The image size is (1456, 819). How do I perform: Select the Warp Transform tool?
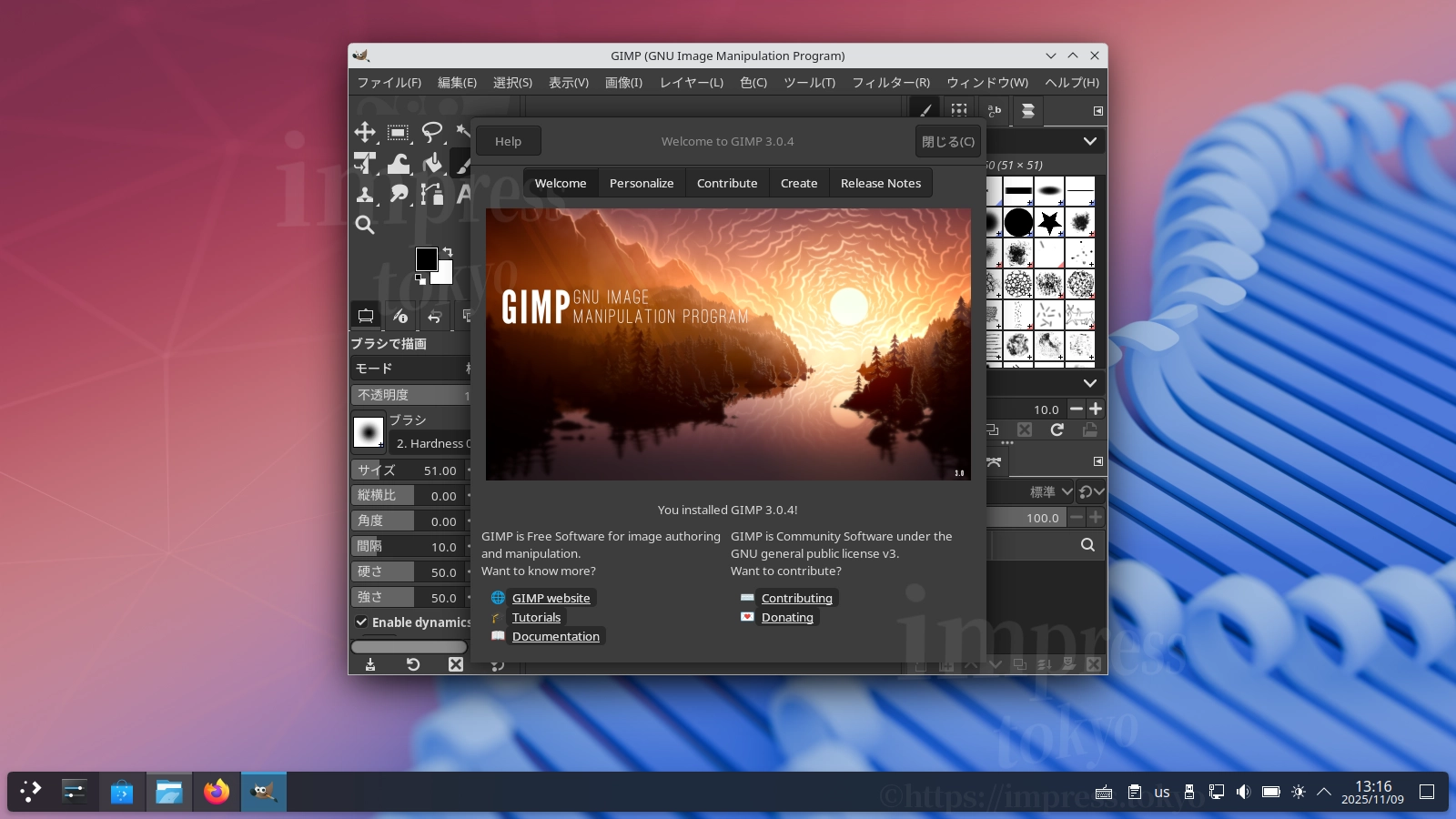click(398, 164)
